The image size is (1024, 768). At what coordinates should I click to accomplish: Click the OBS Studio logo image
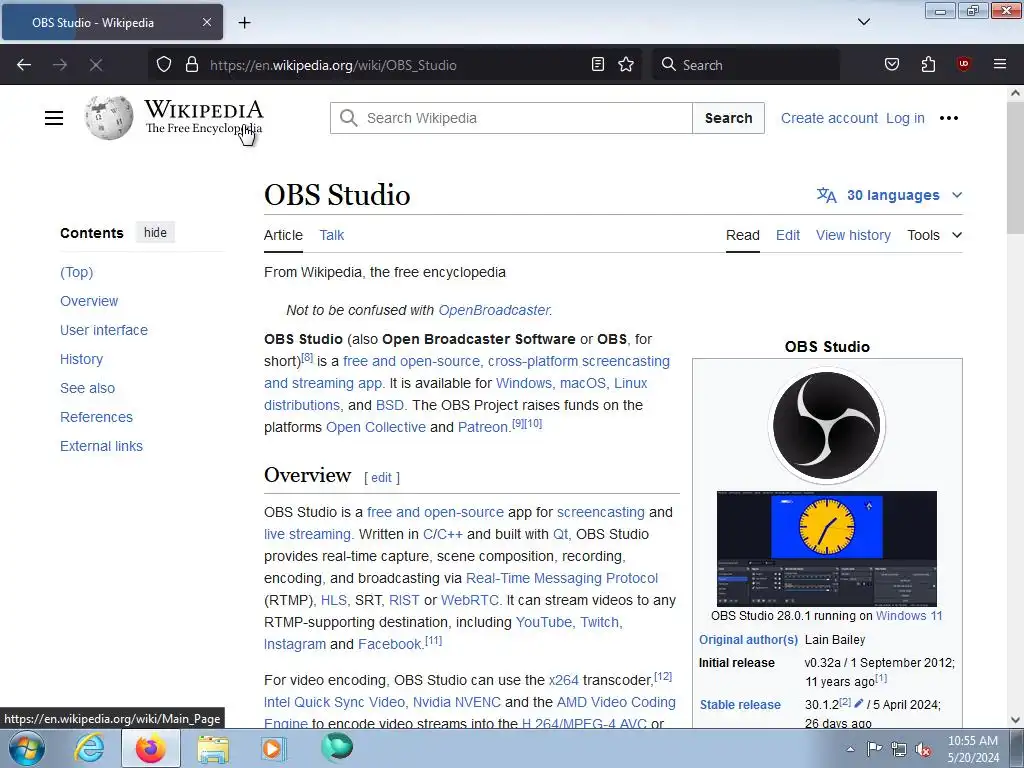(827, 425)
